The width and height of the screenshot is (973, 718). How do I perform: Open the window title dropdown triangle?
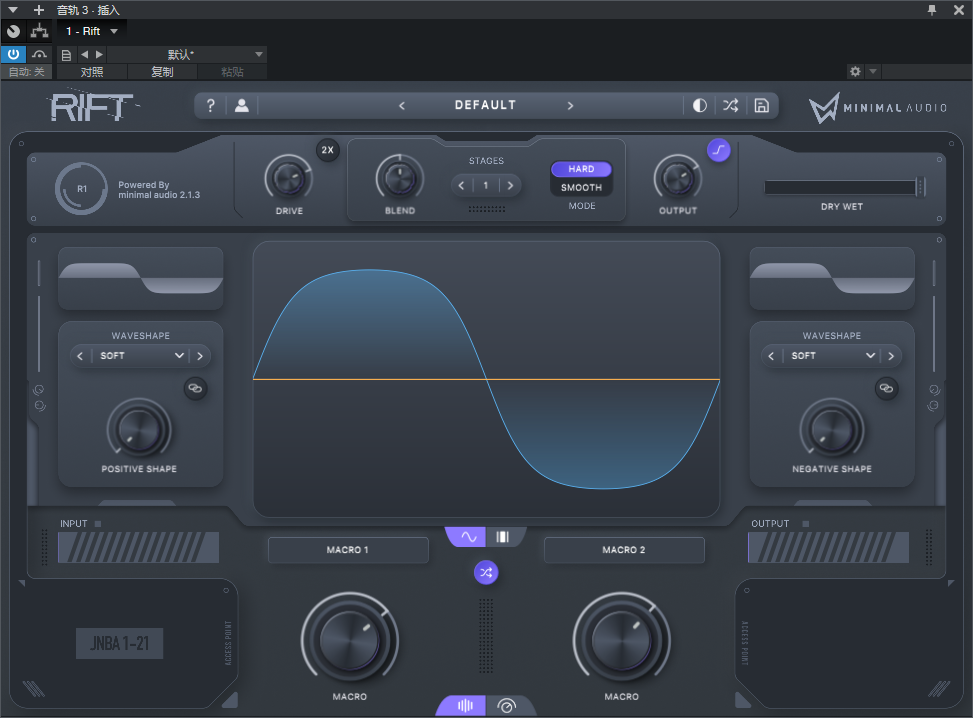pyautogui.click(x=12, y=10)
